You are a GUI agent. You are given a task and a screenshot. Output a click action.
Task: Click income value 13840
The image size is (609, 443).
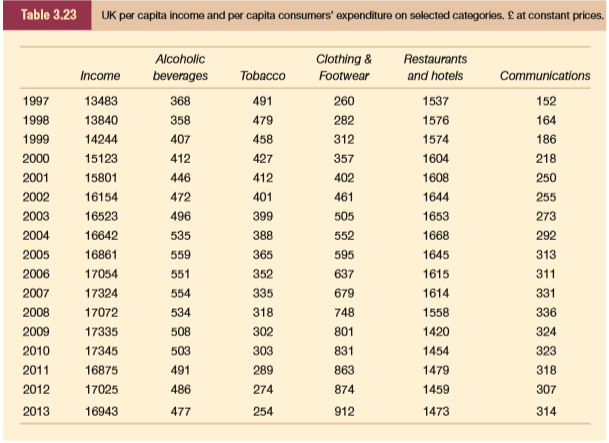pyautogui.click(x=101, y=120)
